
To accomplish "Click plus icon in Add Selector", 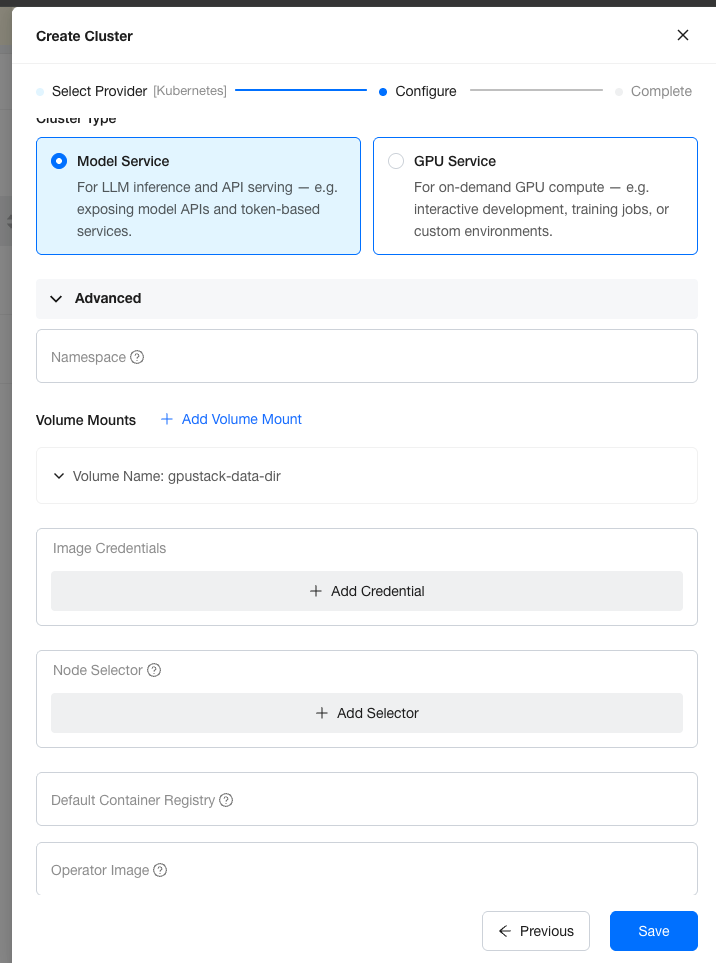I will click(x=322, y=713).
